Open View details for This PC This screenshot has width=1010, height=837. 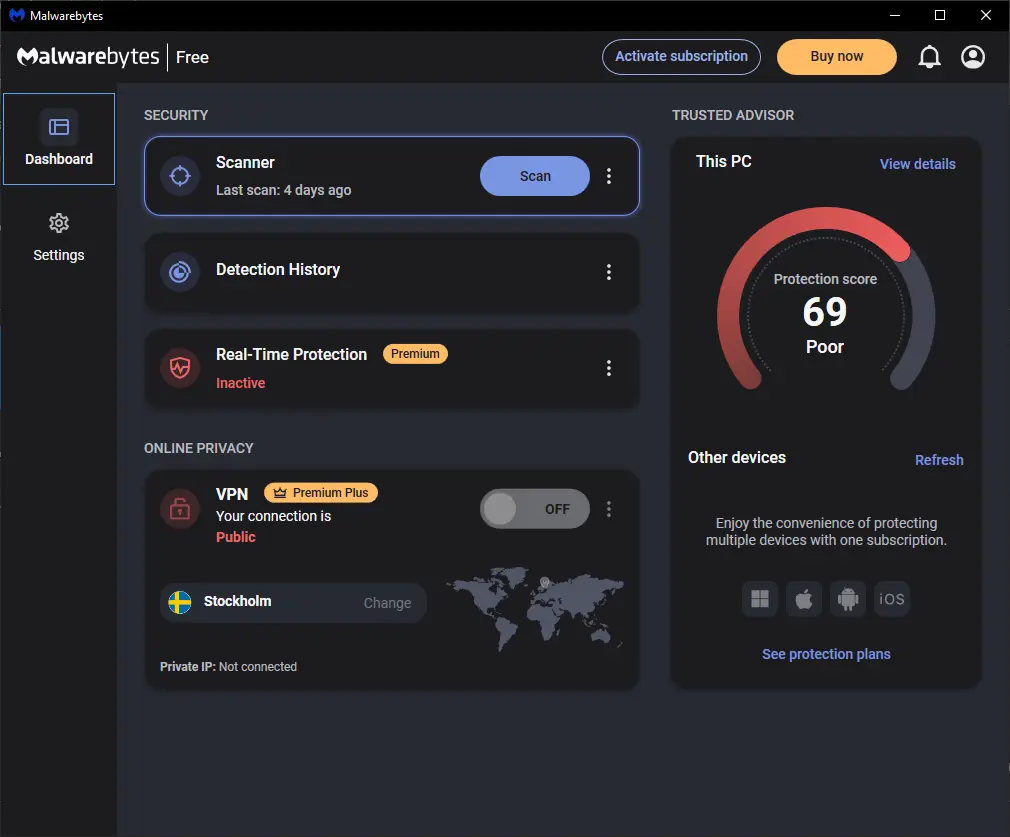point(917,164)
